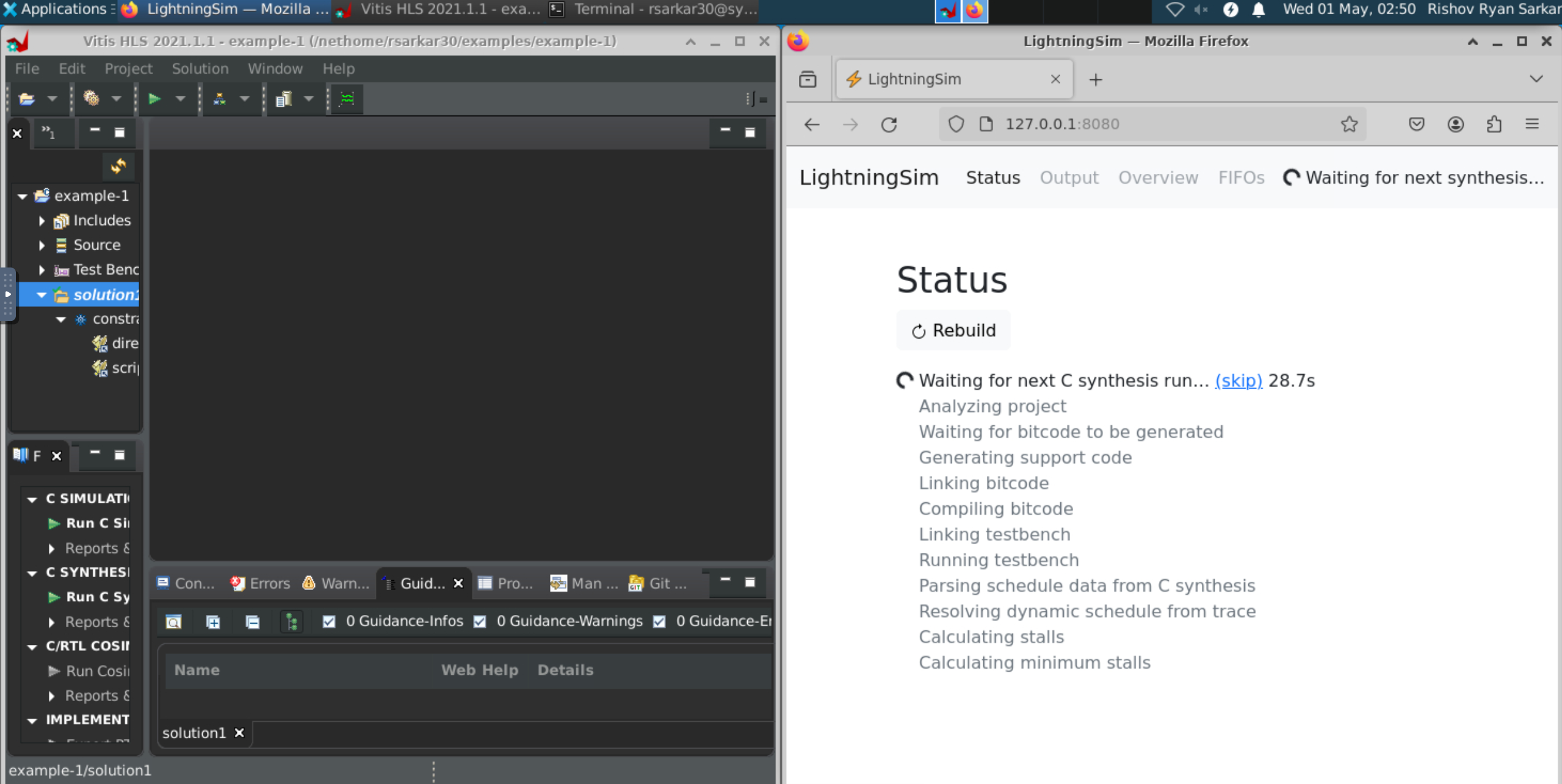Open Firefox extensions puzzle icon

pyautogui.click(x=1494, y=124)
